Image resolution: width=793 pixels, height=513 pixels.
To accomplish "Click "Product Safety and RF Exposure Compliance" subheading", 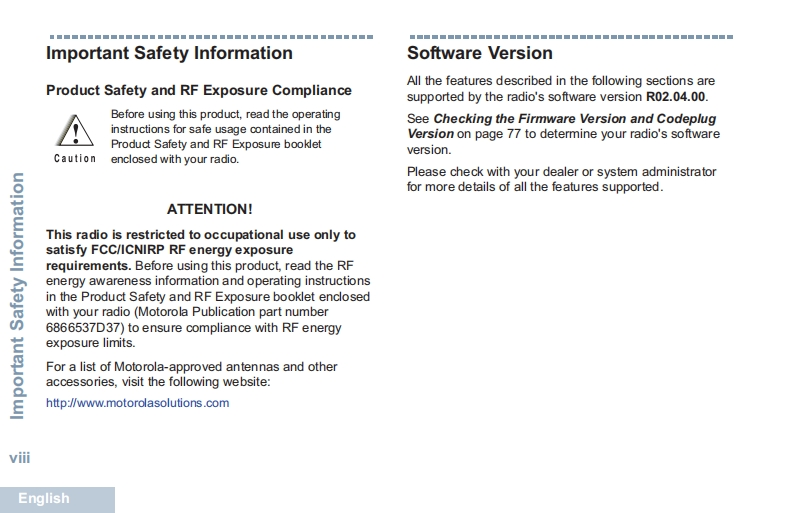I will tap(199, 90).
